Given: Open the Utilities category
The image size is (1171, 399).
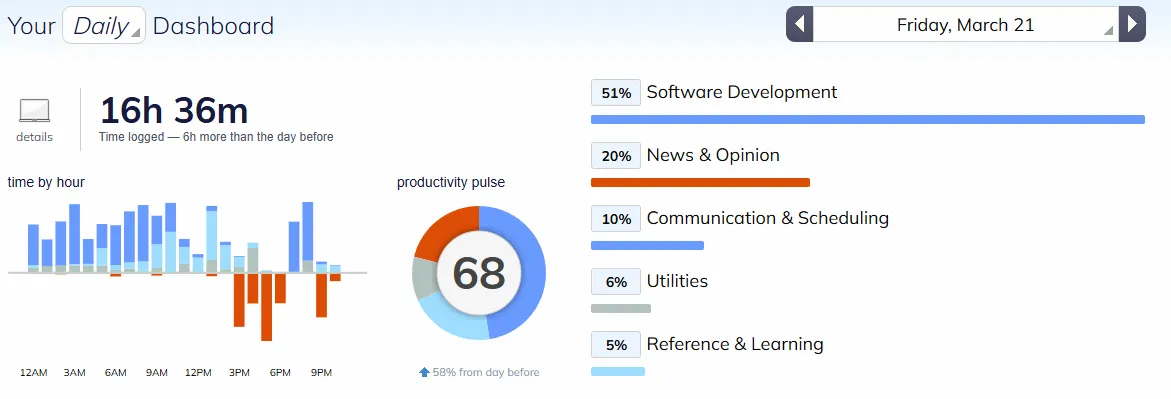Looking at the screenshot, I should [677, 281].
